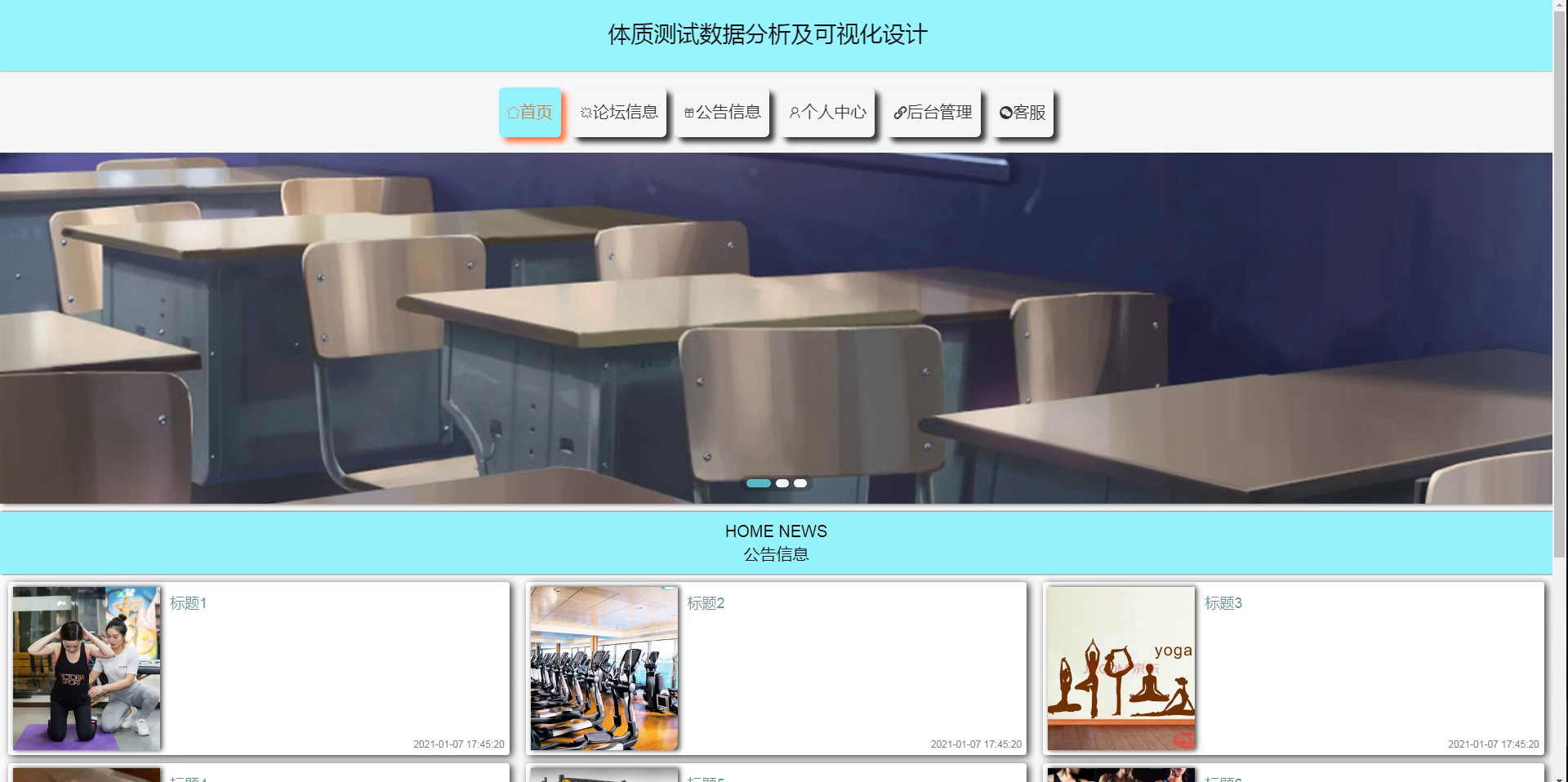Click the chat icon beside 客服

[1006, 113]
